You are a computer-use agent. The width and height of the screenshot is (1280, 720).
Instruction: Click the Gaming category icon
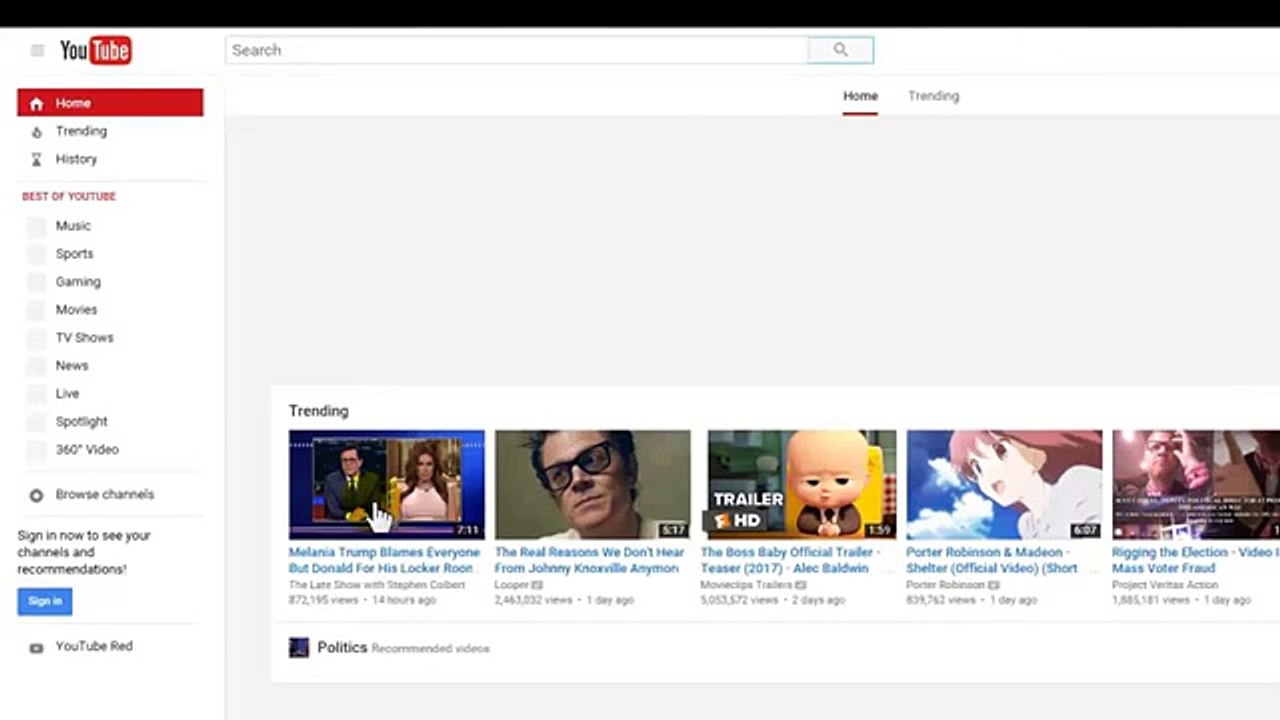[x=36, y=282]
